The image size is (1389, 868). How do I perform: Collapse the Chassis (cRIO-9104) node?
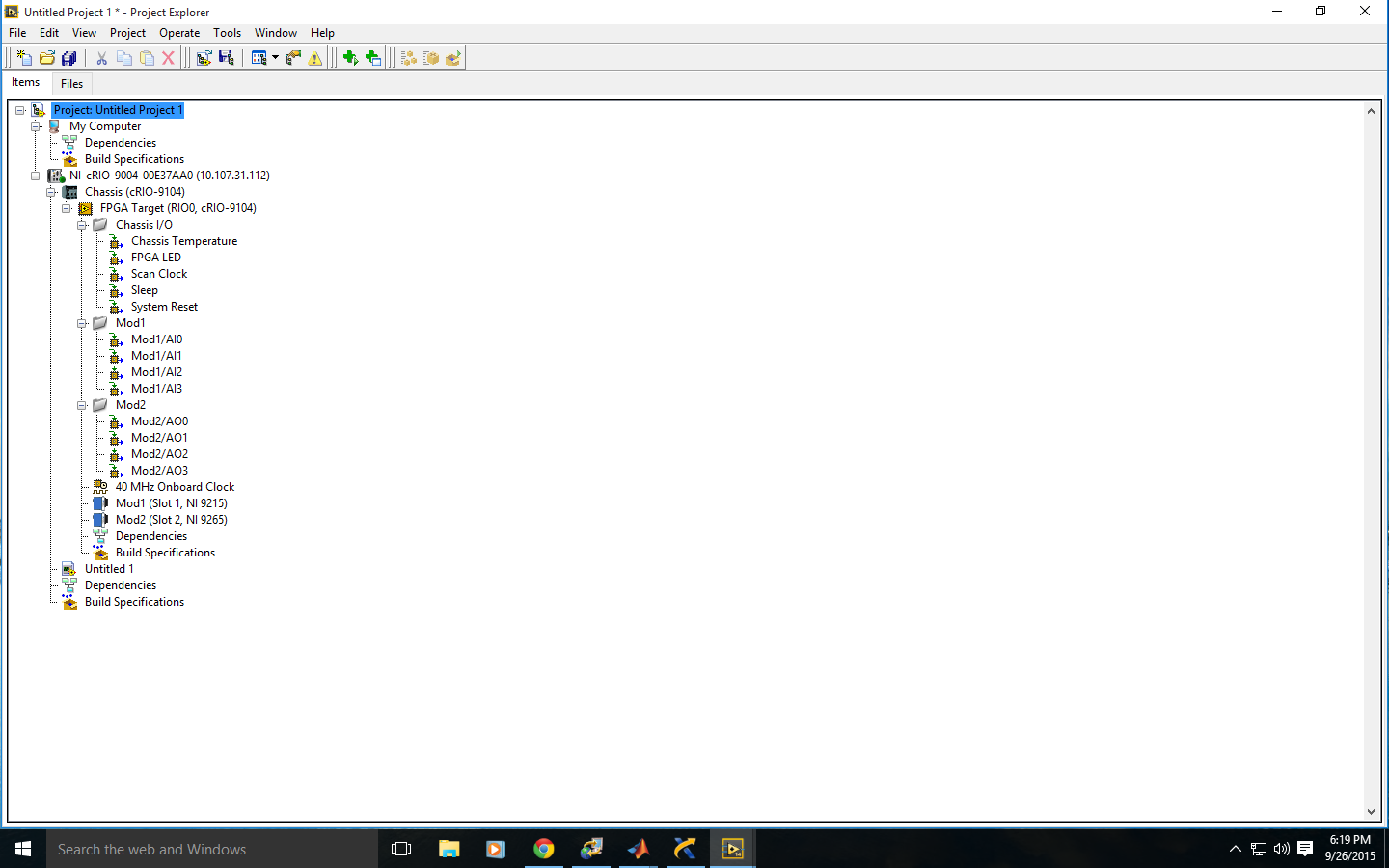coord(51,192)
